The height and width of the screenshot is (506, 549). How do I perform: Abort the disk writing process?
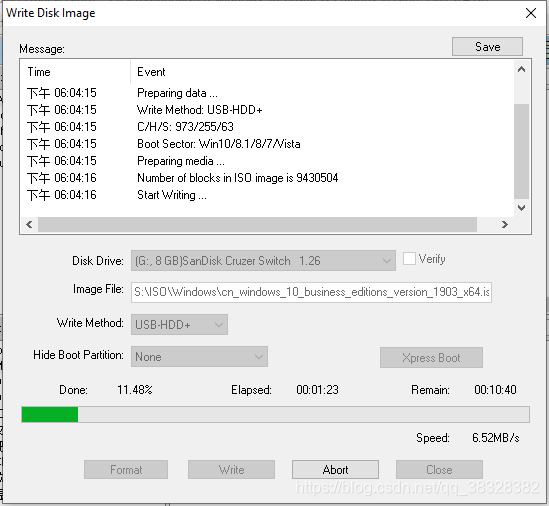pyautogui.click(x=335, y=470)
